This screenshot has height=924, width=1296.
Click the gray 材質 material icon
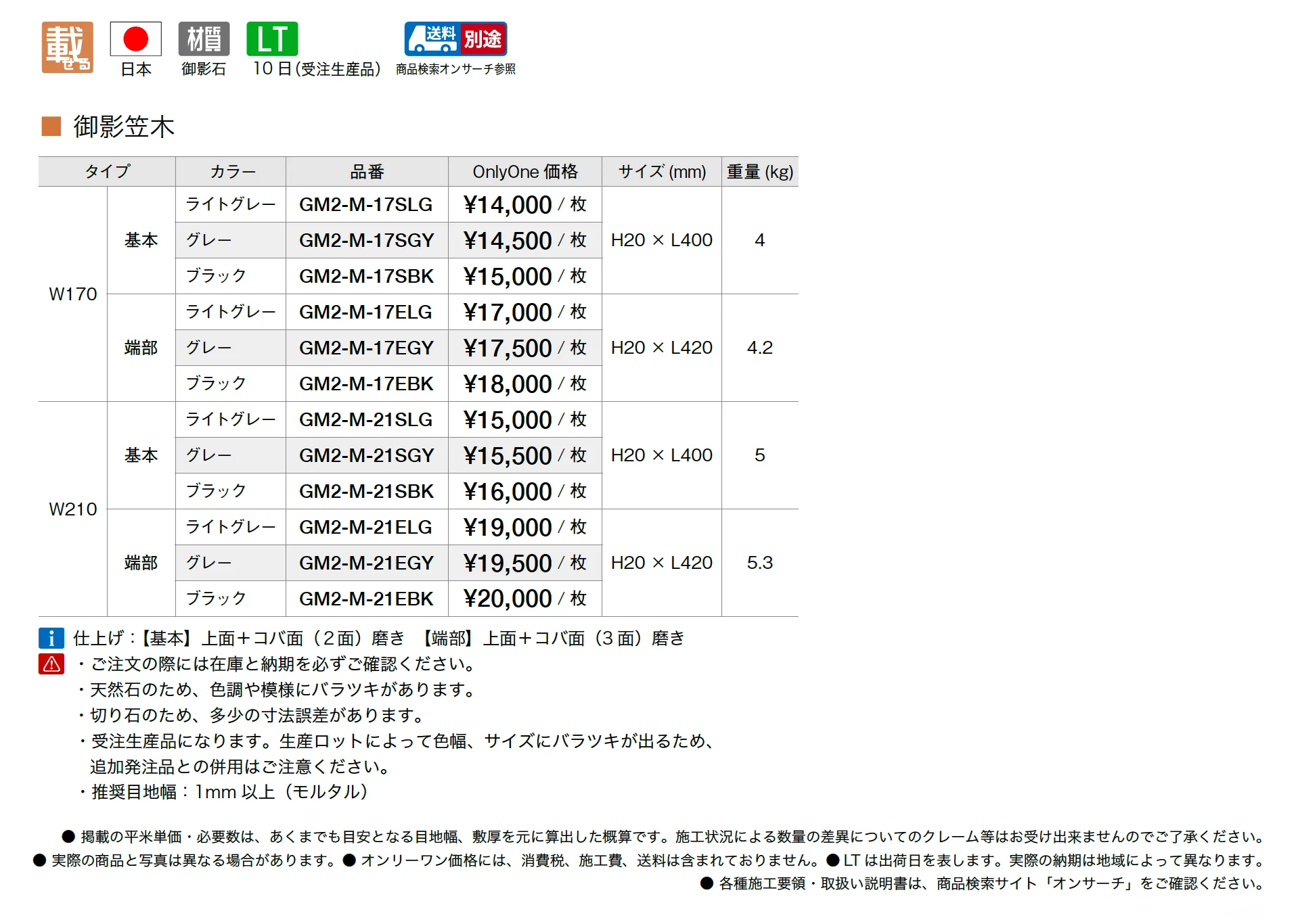point(204,39)
